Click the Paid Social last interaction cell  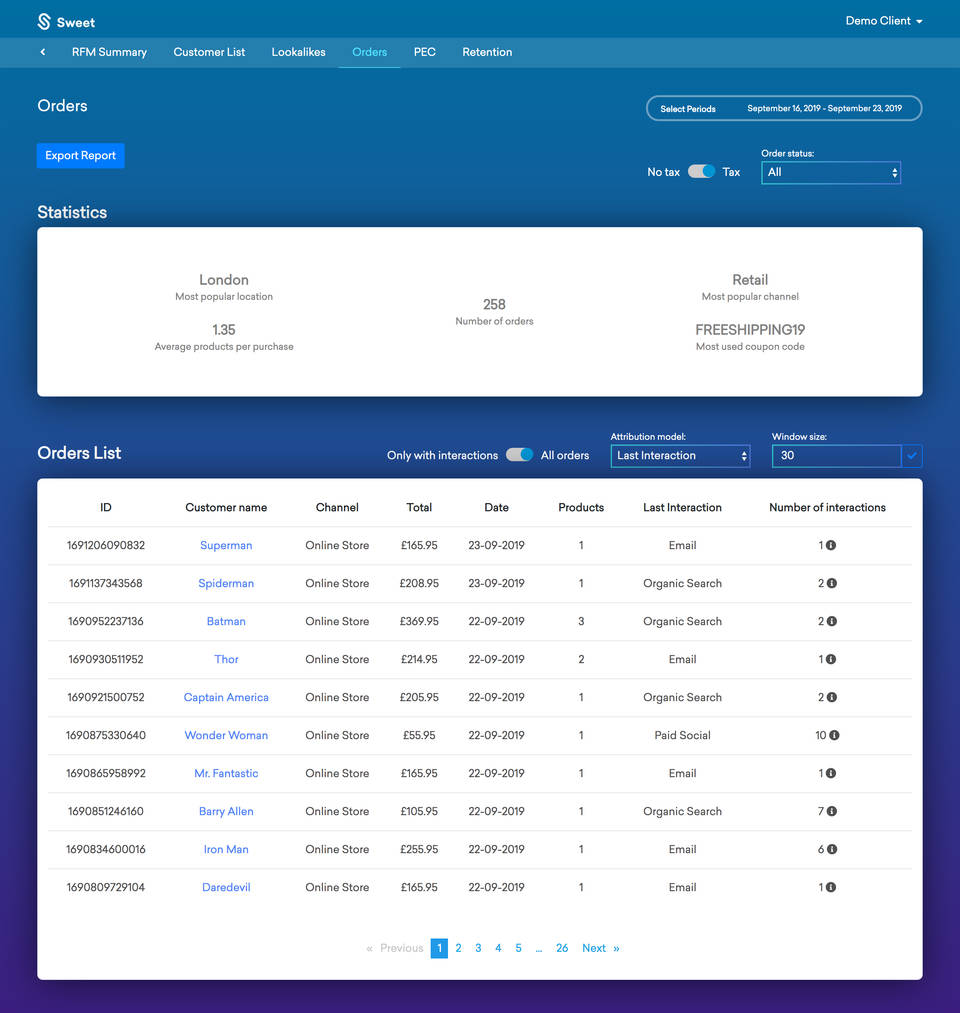(x=682, y=735)
